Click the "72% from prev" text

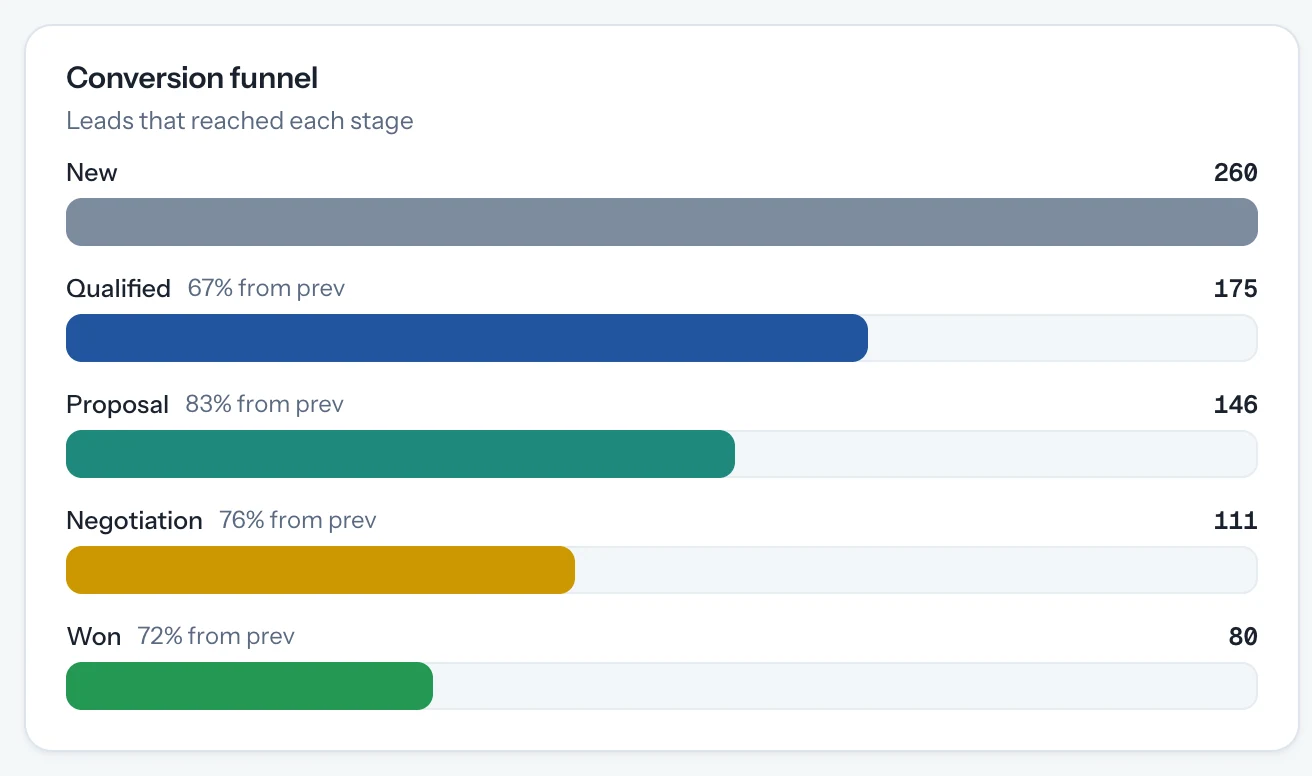click(x=216, y=637)
